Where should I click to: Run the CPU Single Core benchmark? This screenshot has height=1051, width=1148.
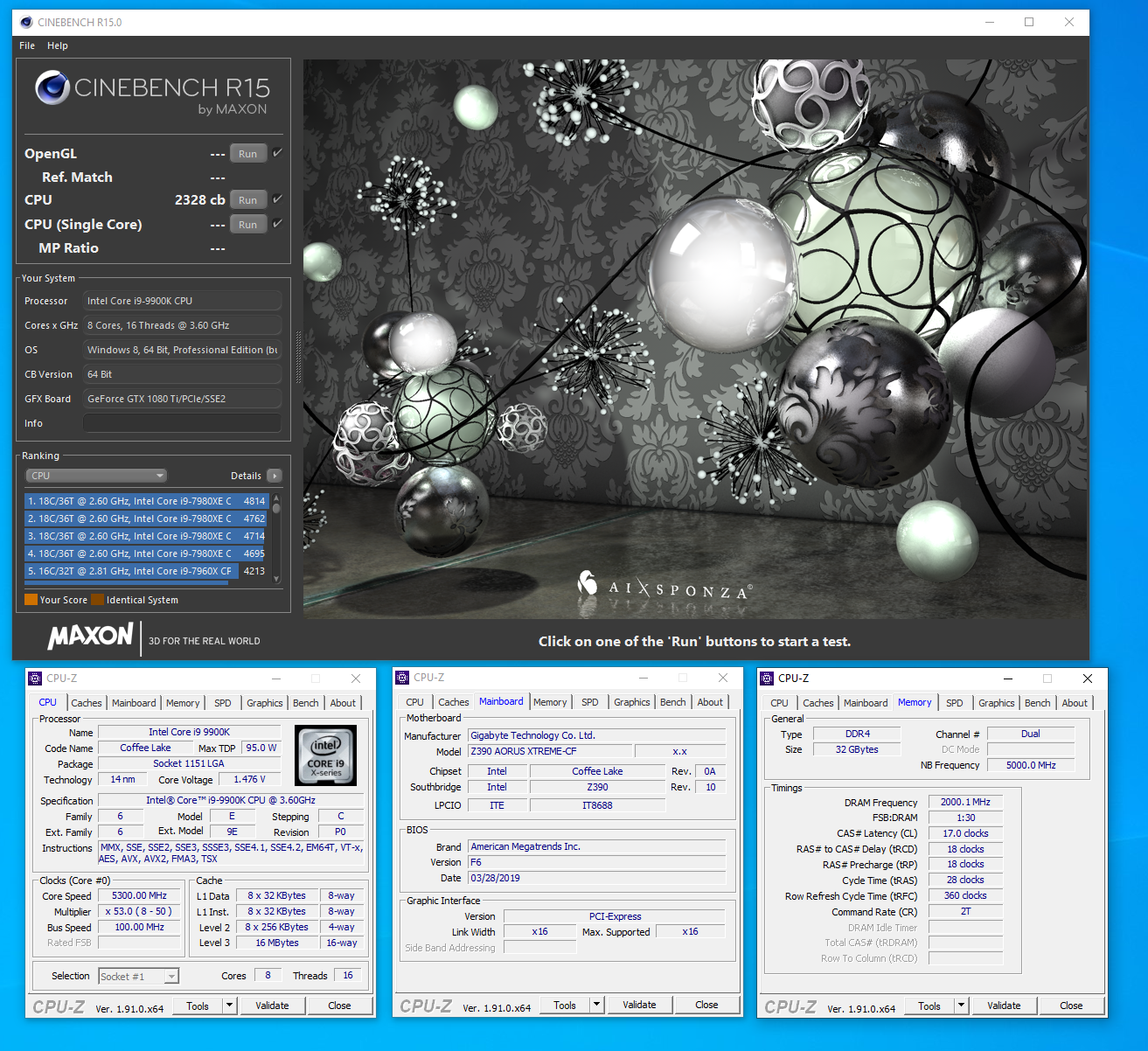tap(248, 225)
